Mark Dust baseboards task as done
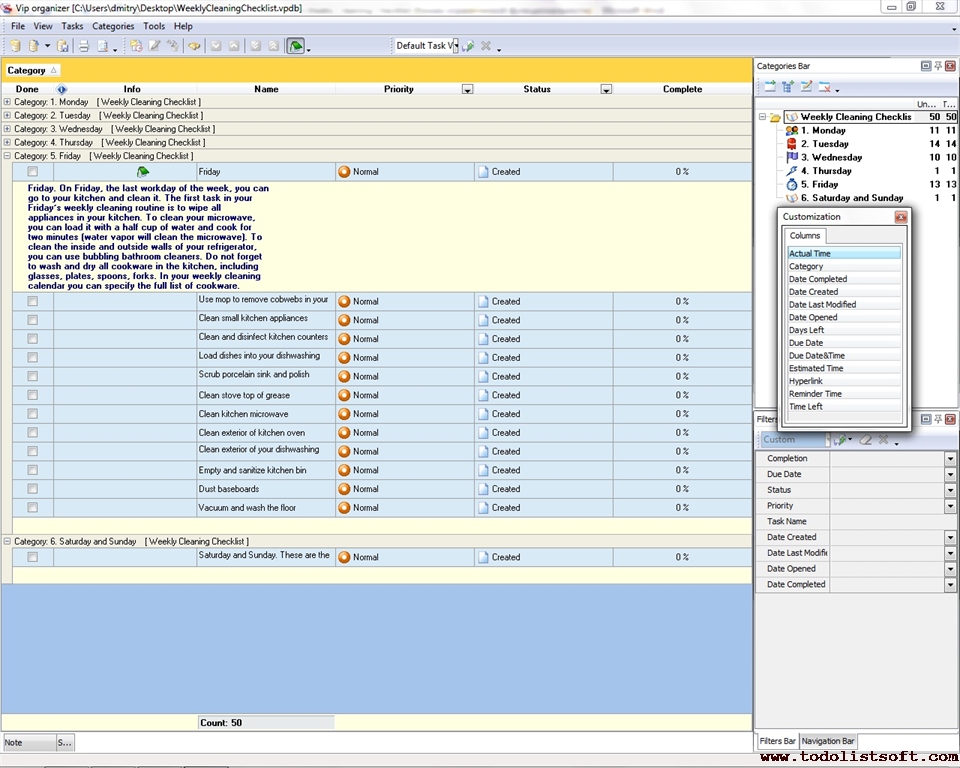This screenshot has width=960, height=768. (x=32, y=489)
